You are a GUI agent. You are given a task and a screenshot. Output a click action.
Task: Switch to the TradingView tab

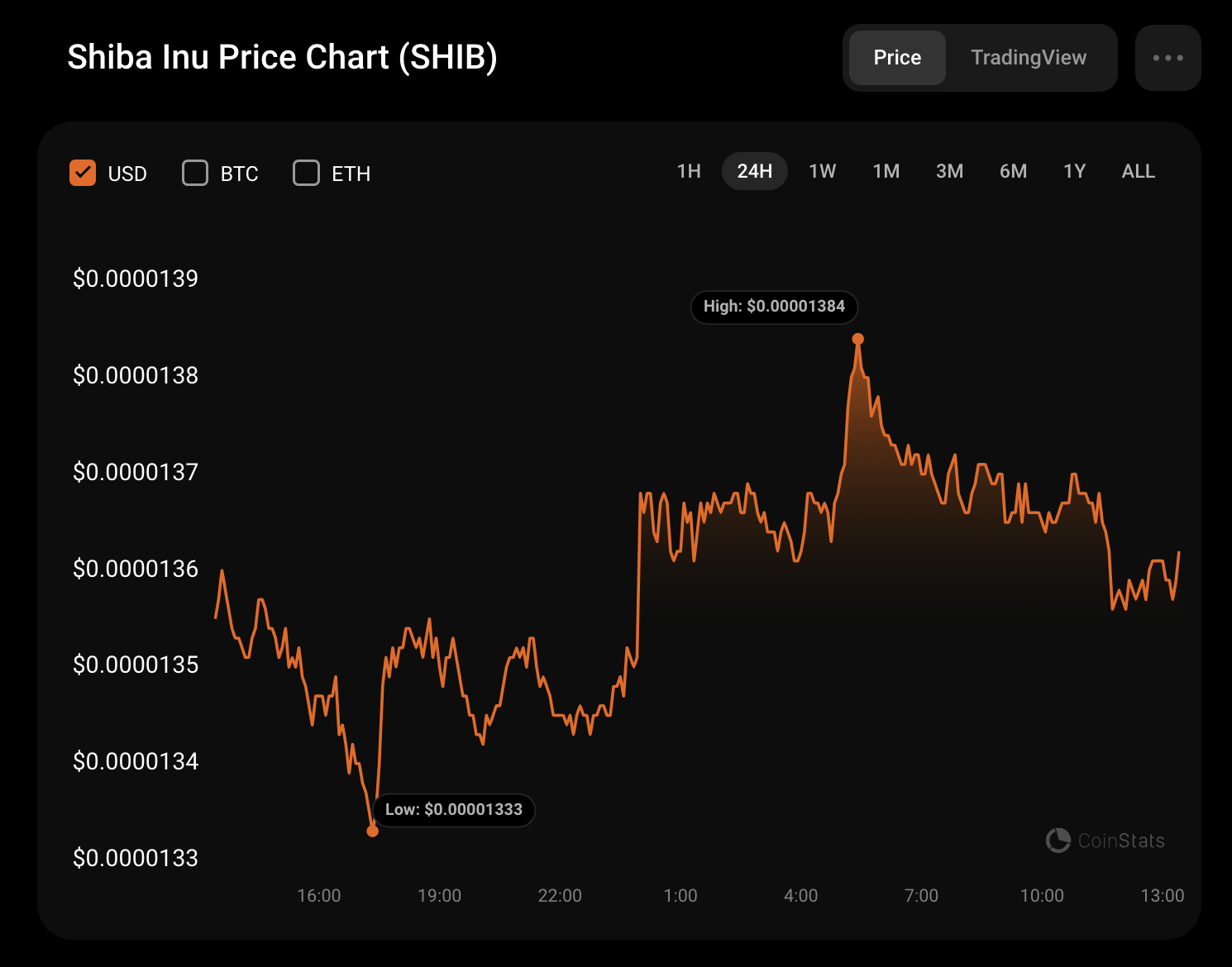(x=1029, y=58)
